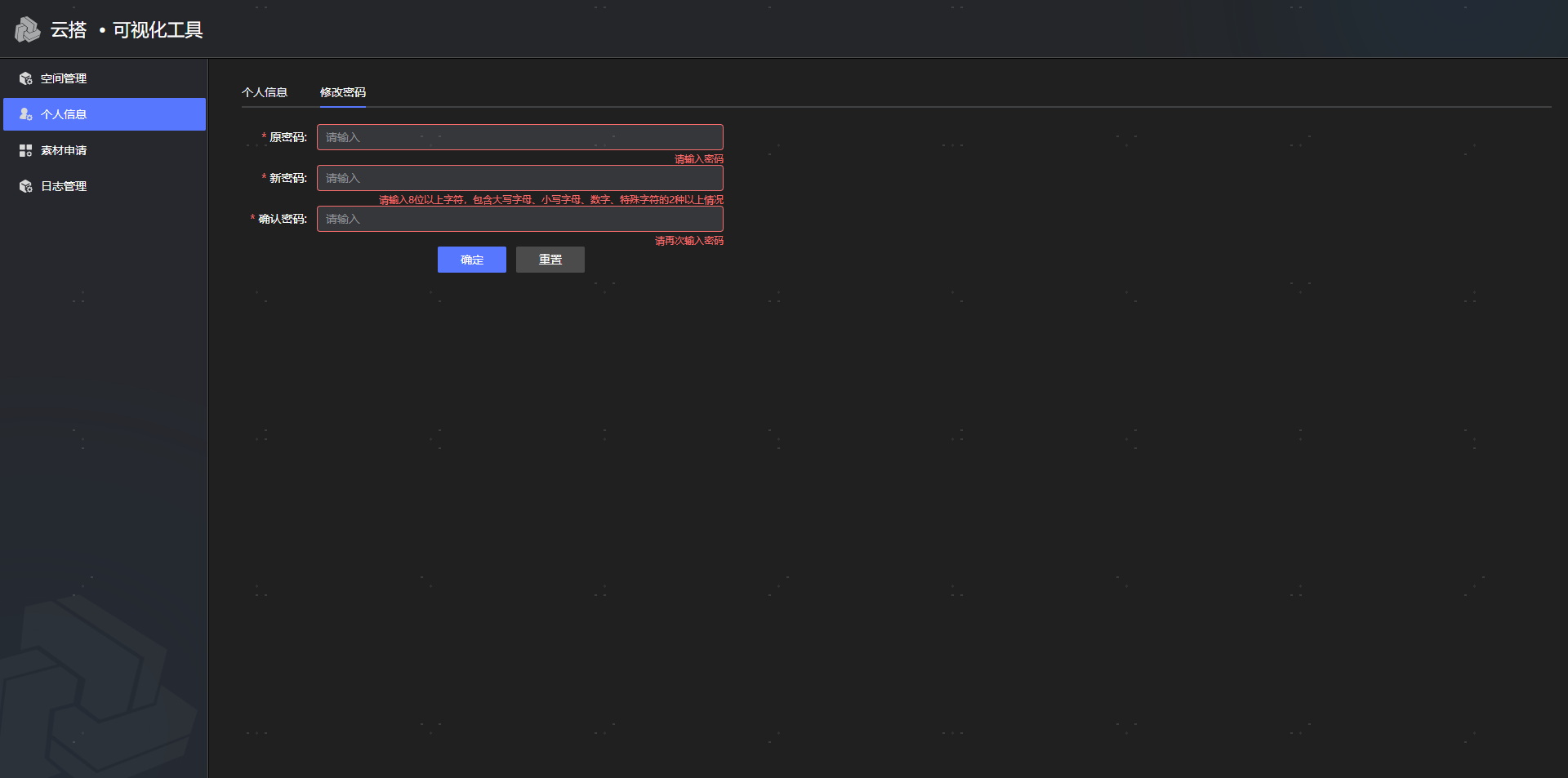Viewport: 1568px width, 778px height.
Task: Switch to the 个人信息 tab
Action: pyautogui.click(x=265, y=92)
